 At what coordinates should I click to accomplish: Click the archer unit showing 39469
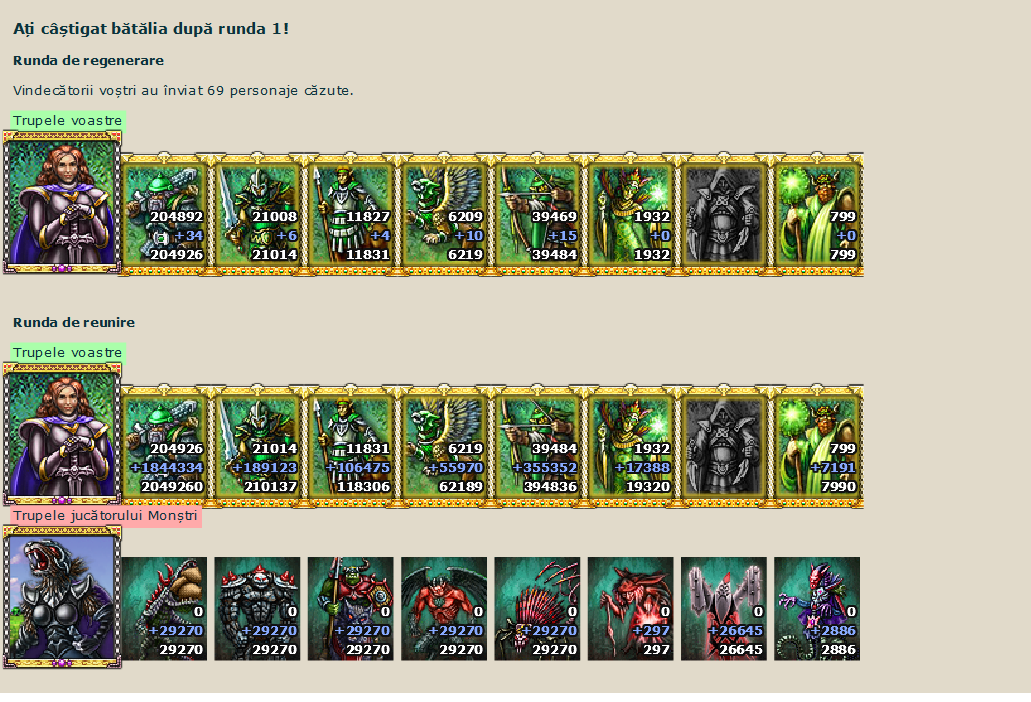click(538, 215)
